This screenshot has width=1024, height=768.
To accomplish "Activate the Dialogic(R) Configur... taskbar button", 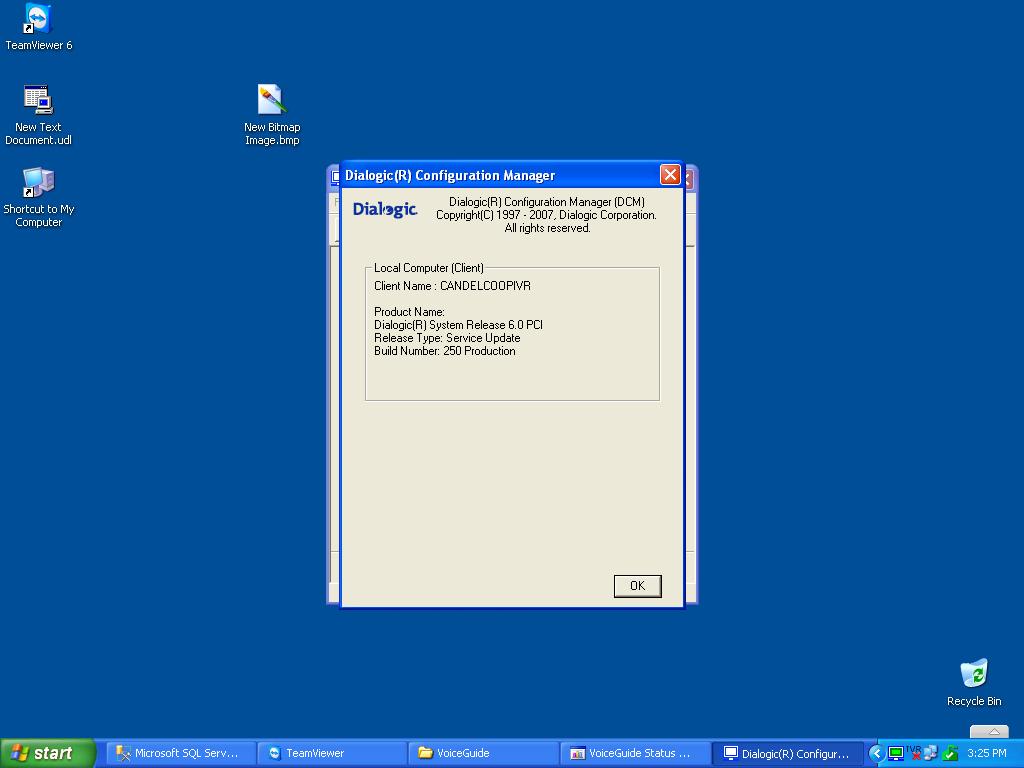I will point(787,754).
